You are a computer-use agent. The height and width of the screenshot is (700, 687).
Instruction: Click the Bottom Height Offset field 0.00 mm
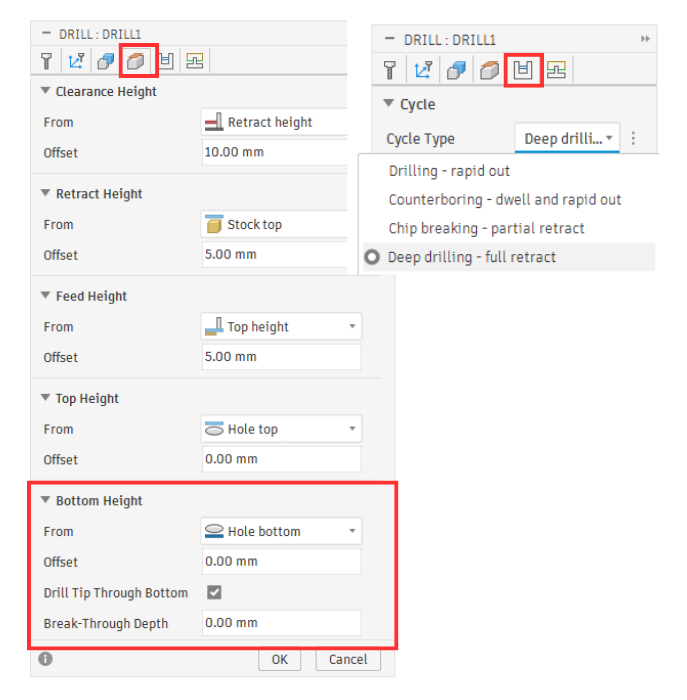(x=281, y=561)
